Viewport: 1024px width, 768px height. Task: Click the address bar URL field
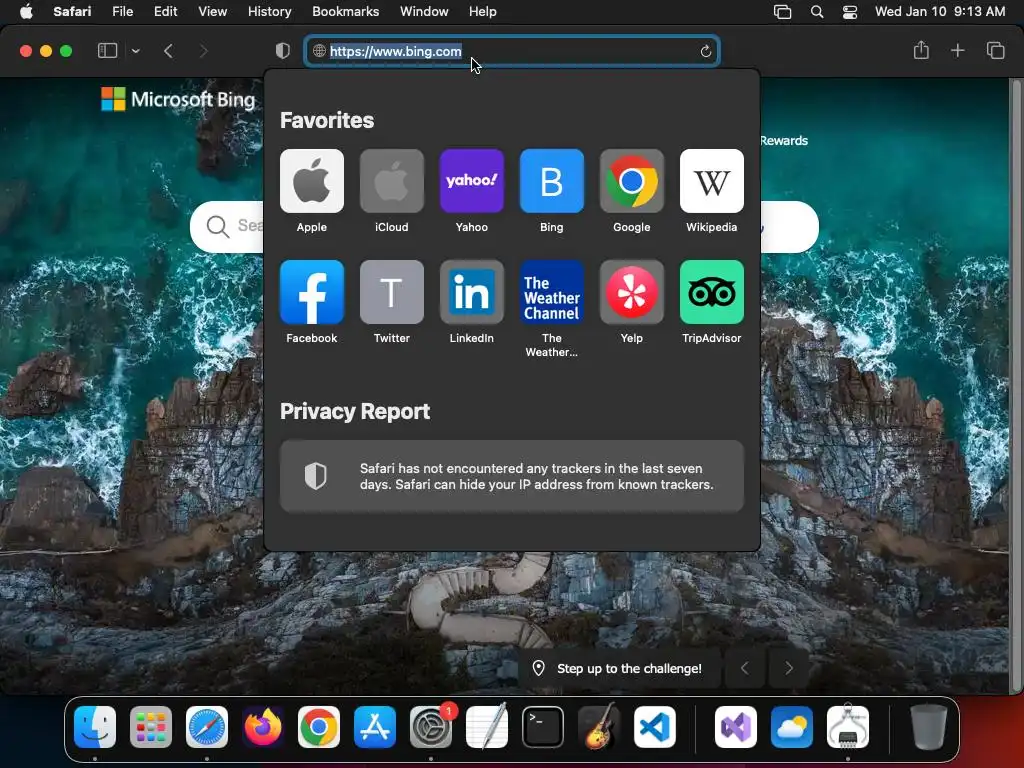click(x=512, y=51)
